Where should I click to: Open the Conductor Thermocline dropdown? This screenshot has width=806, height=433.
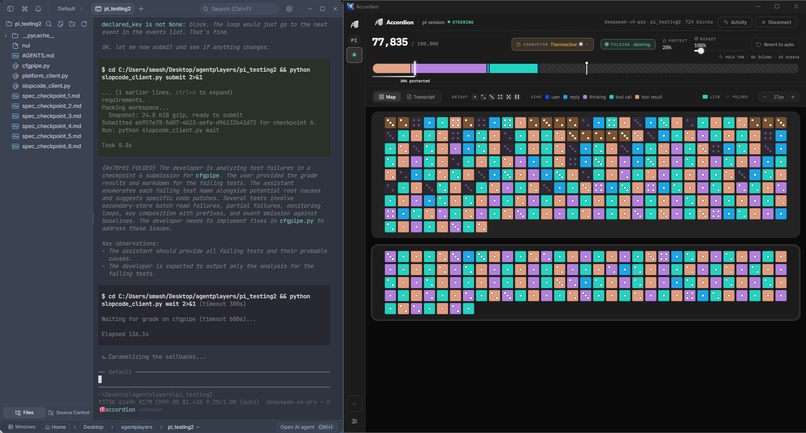pos(552,44)
